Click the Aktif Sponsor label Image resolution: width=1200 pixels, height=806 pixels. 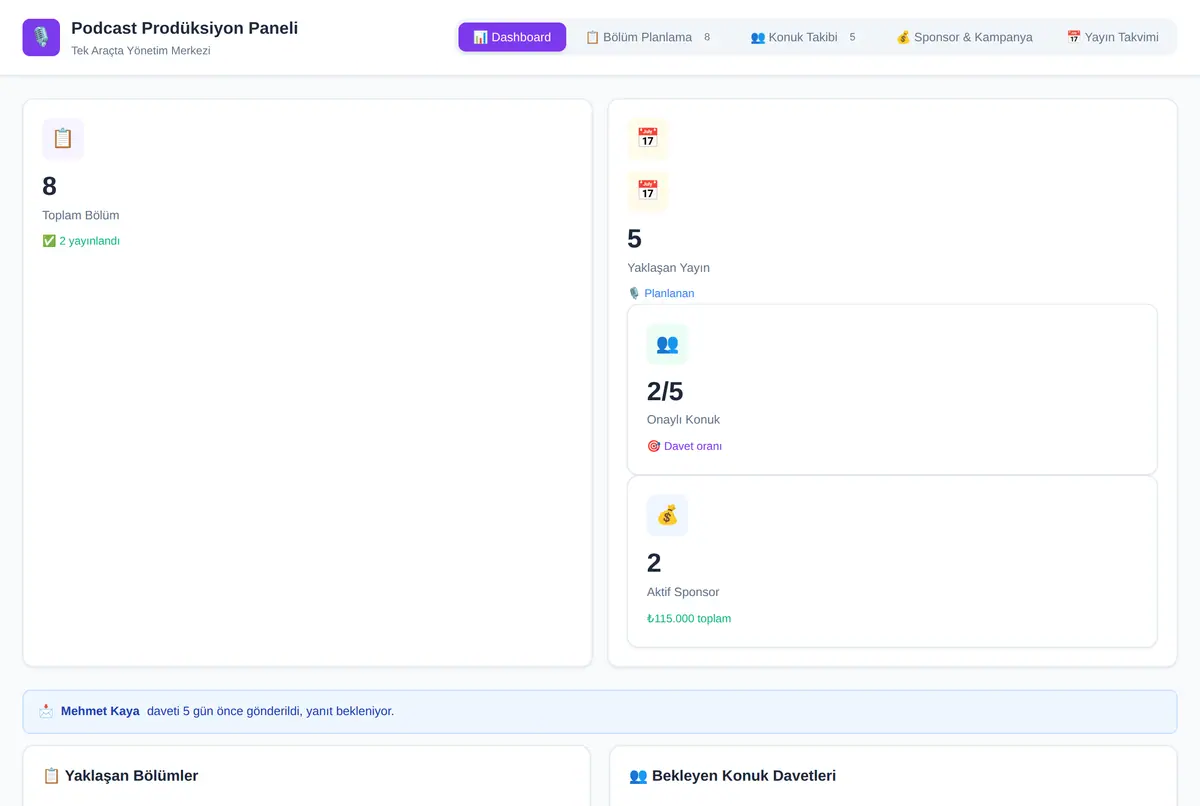coord(683,592)
